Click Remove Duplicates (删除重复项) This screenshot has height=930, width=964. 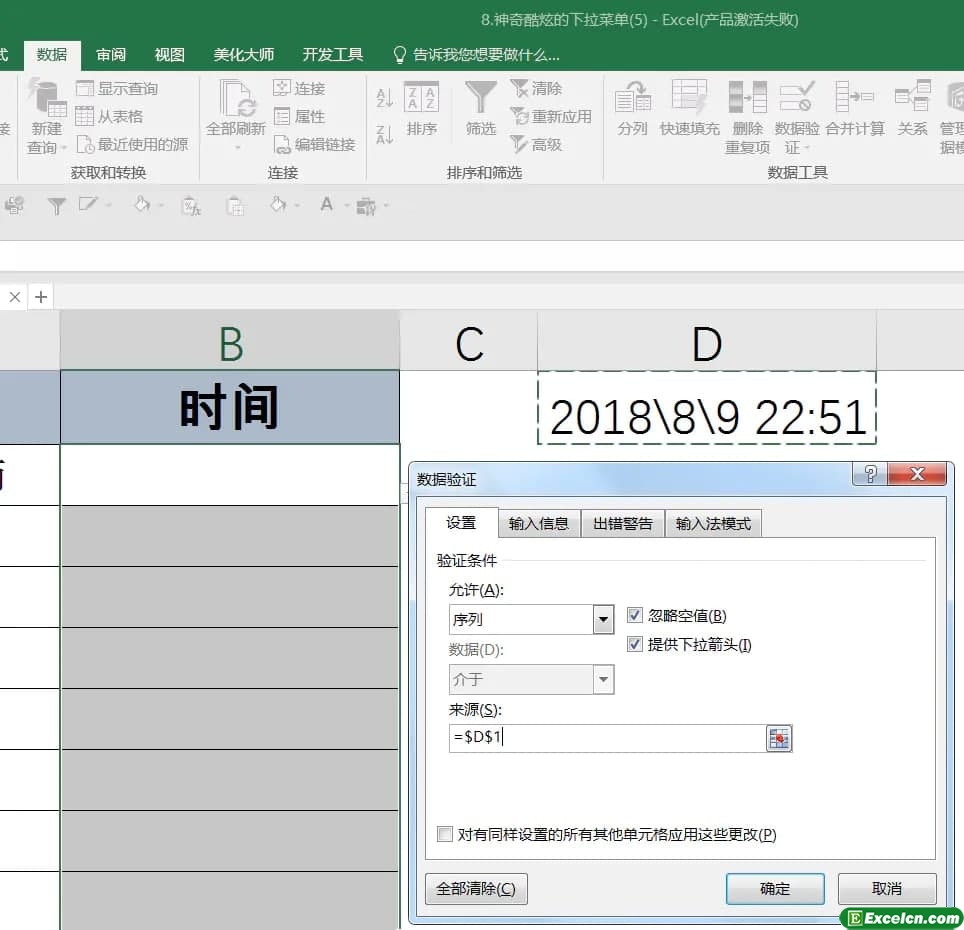(747, 117)
